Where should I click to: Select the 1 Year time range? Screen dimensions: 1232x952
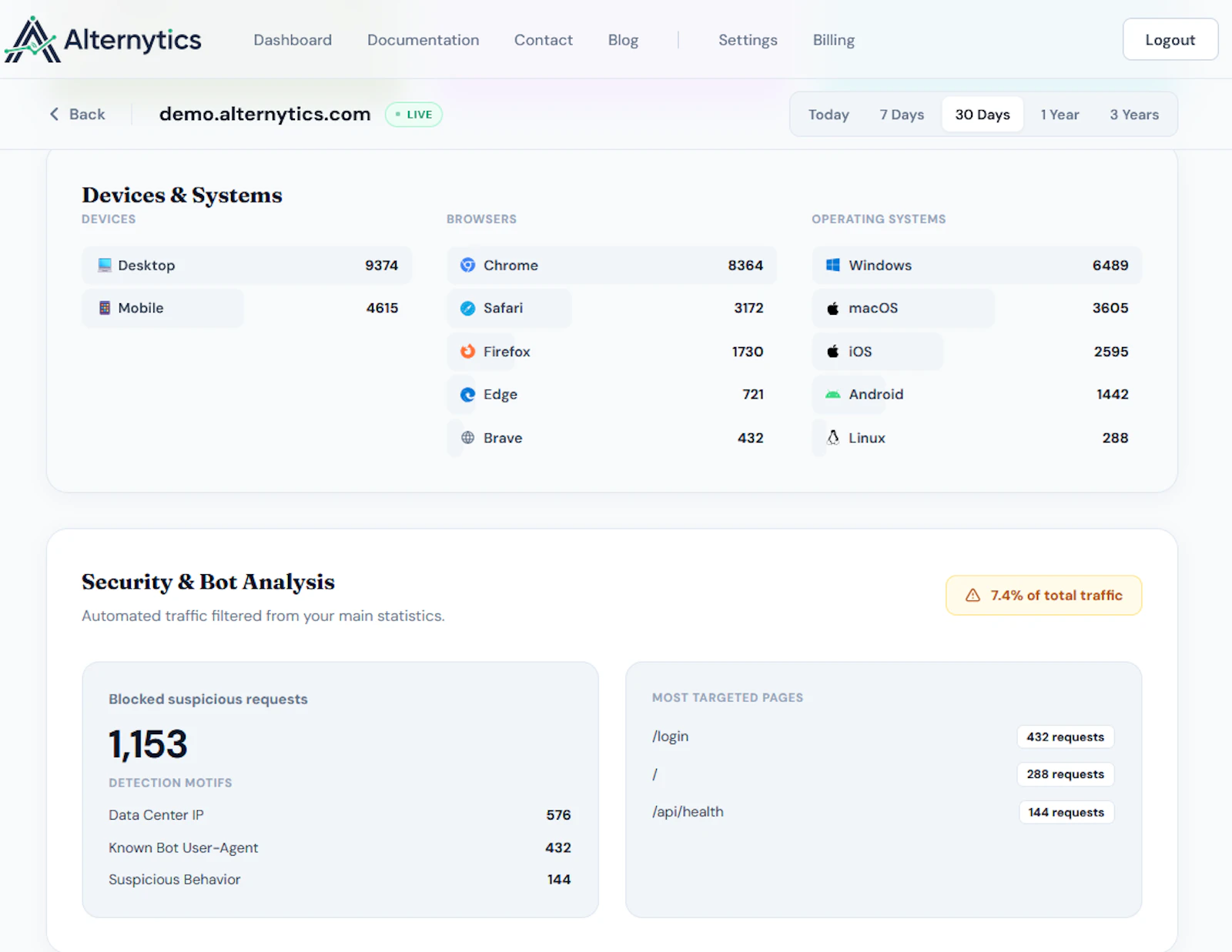click(1060, 115)
